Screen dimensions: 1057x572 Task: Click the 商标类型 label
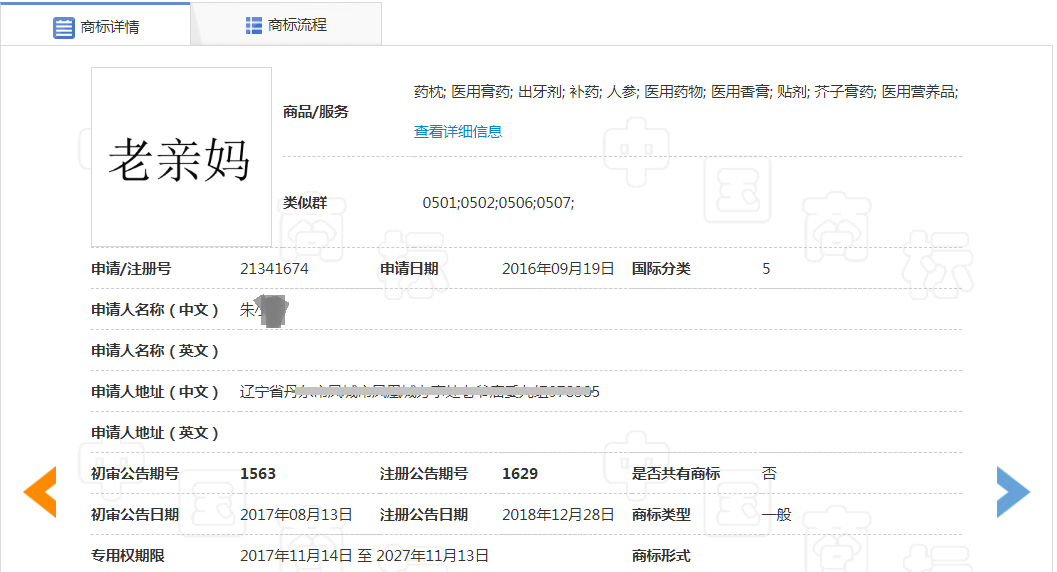[x=661, y=515]
